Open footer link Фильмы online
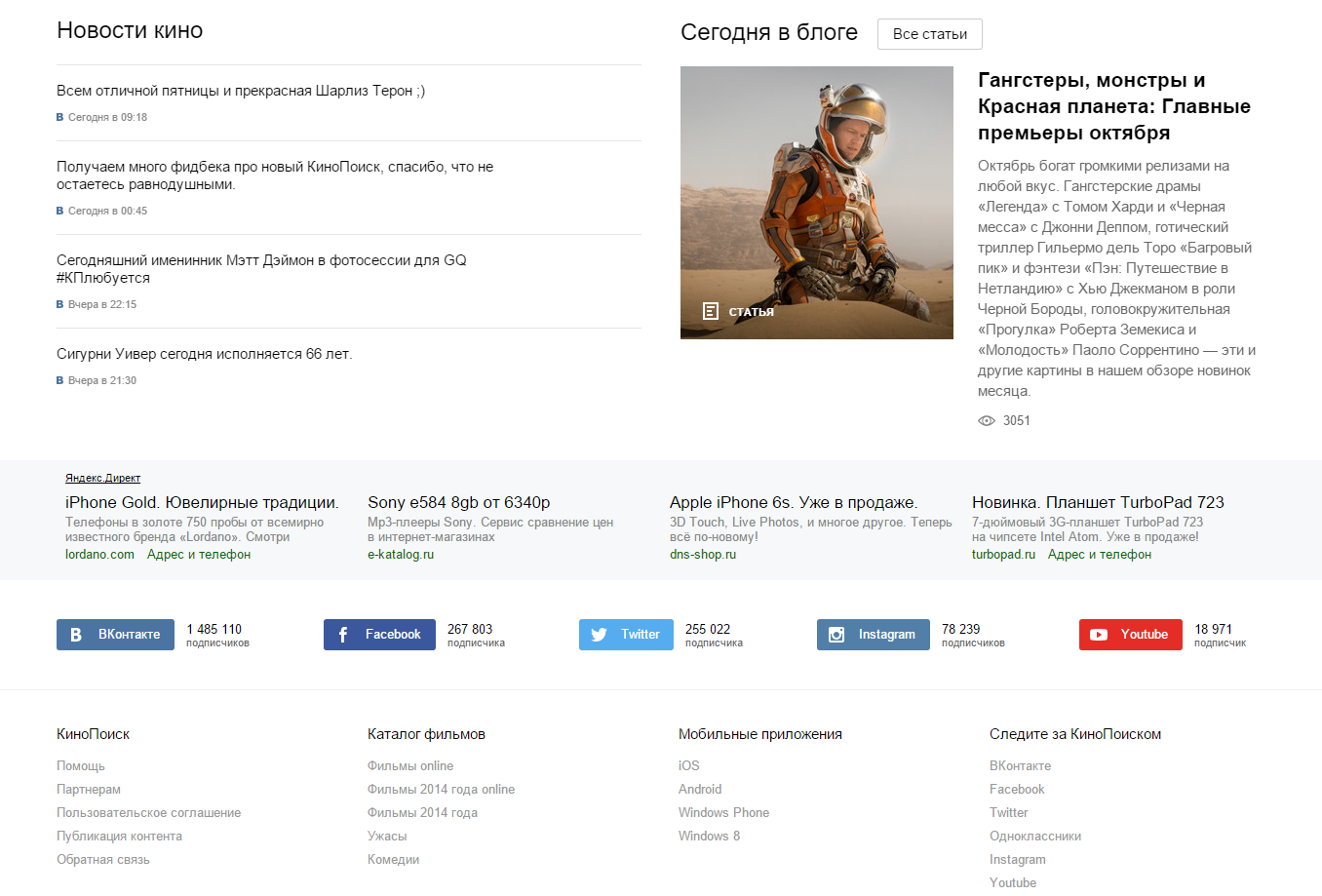This screenshot has width=1322, height=896. pos(410,766)
